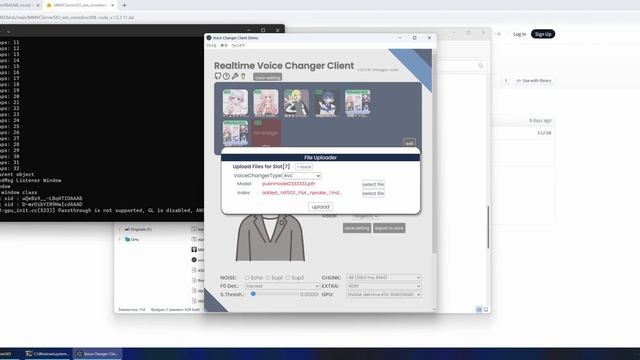Click the Voice Changer window scrollbar

(434, 155)
